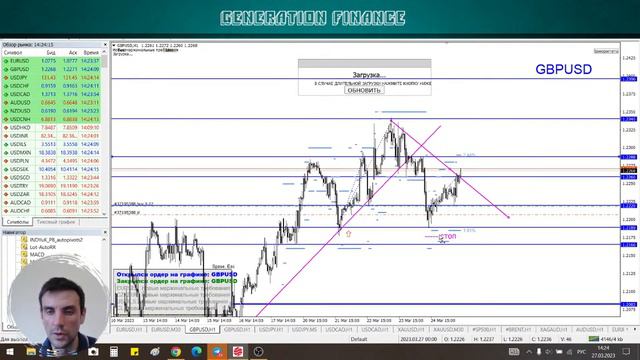Close the Navigator panel
The image size is (640, 360).
(x=105, y=232)
